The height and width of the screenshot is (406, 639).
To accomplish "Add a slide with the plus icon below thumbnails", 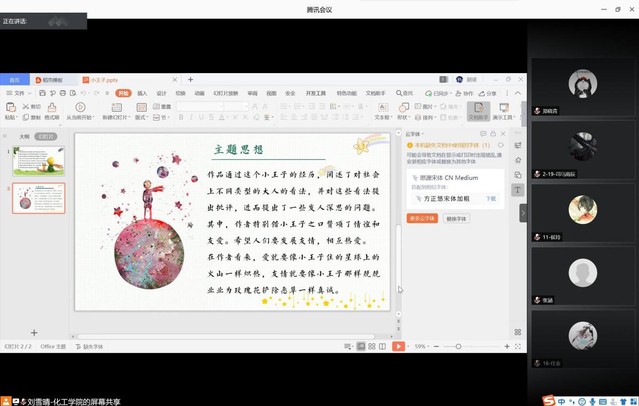I will pyautogui.click(x=34, y=332).
